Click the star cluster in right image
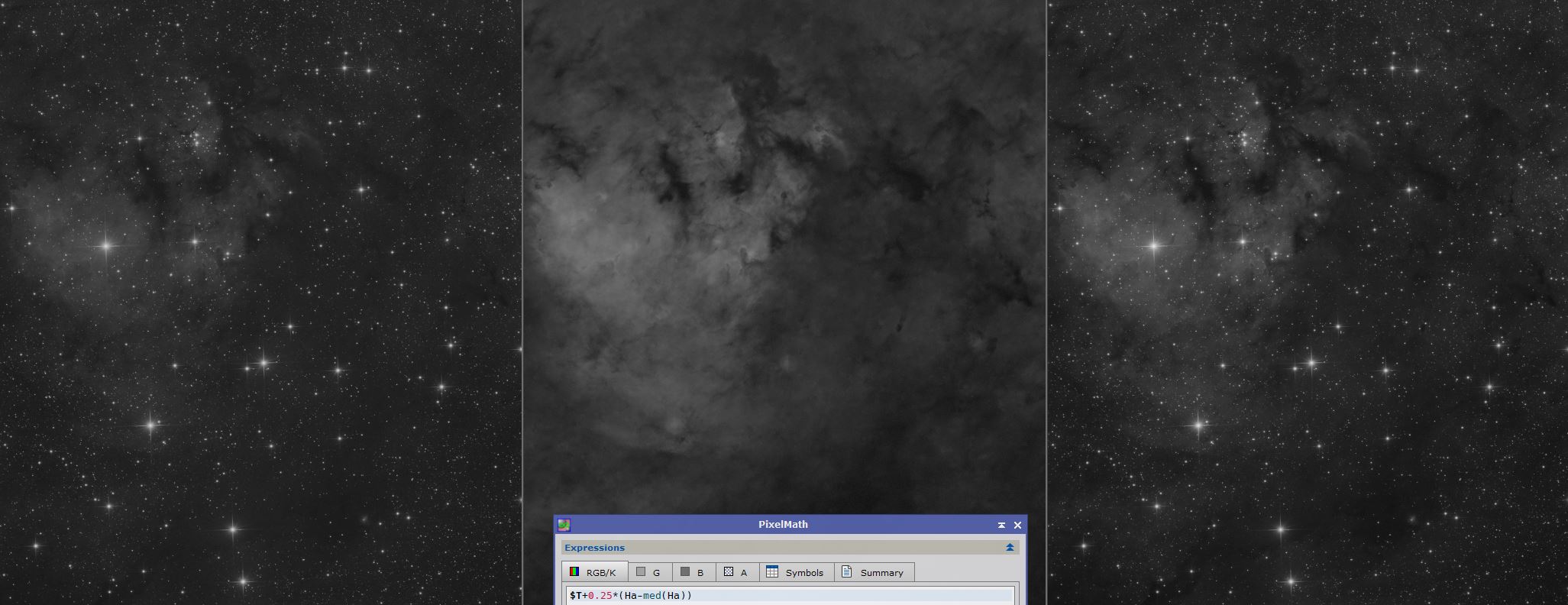Viewport: 1568px width, 605px height. (1248, 139)
